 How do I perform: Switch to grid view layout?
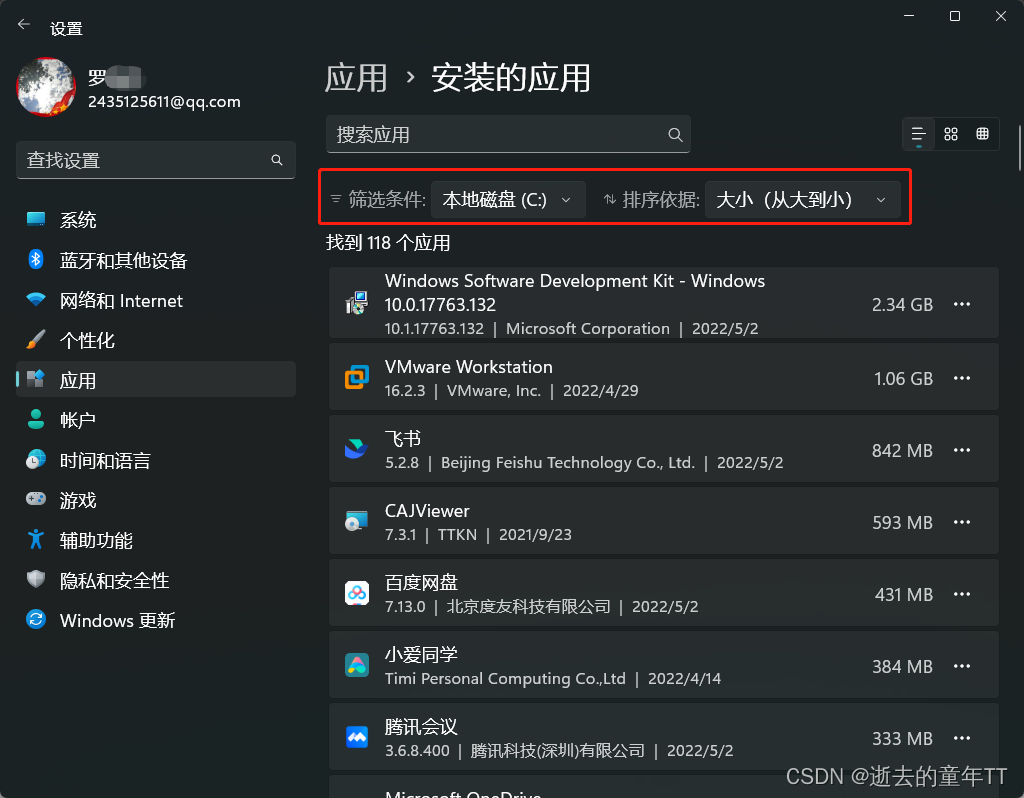tap(951, 135)
